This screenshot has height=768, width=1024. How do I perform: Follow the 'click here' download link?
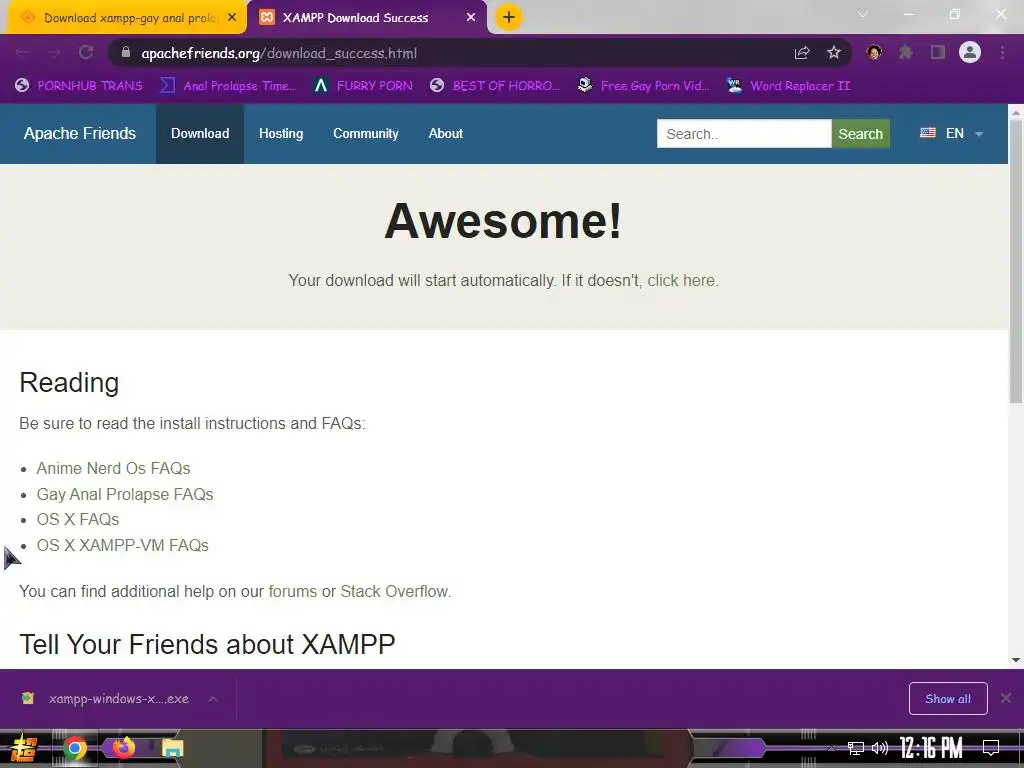click(681, 280)
